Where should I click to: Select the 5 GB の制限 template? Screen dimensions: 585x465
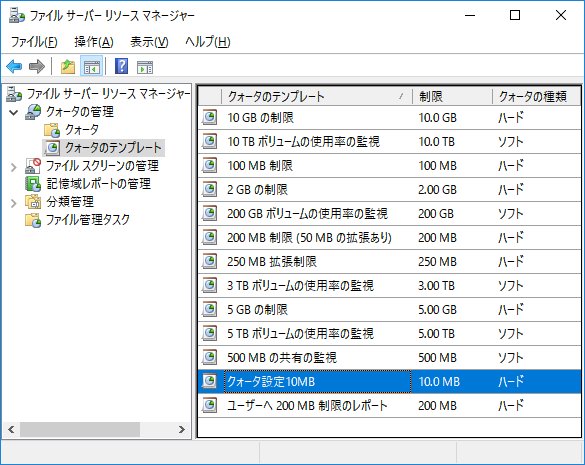[x=257, y=309]
